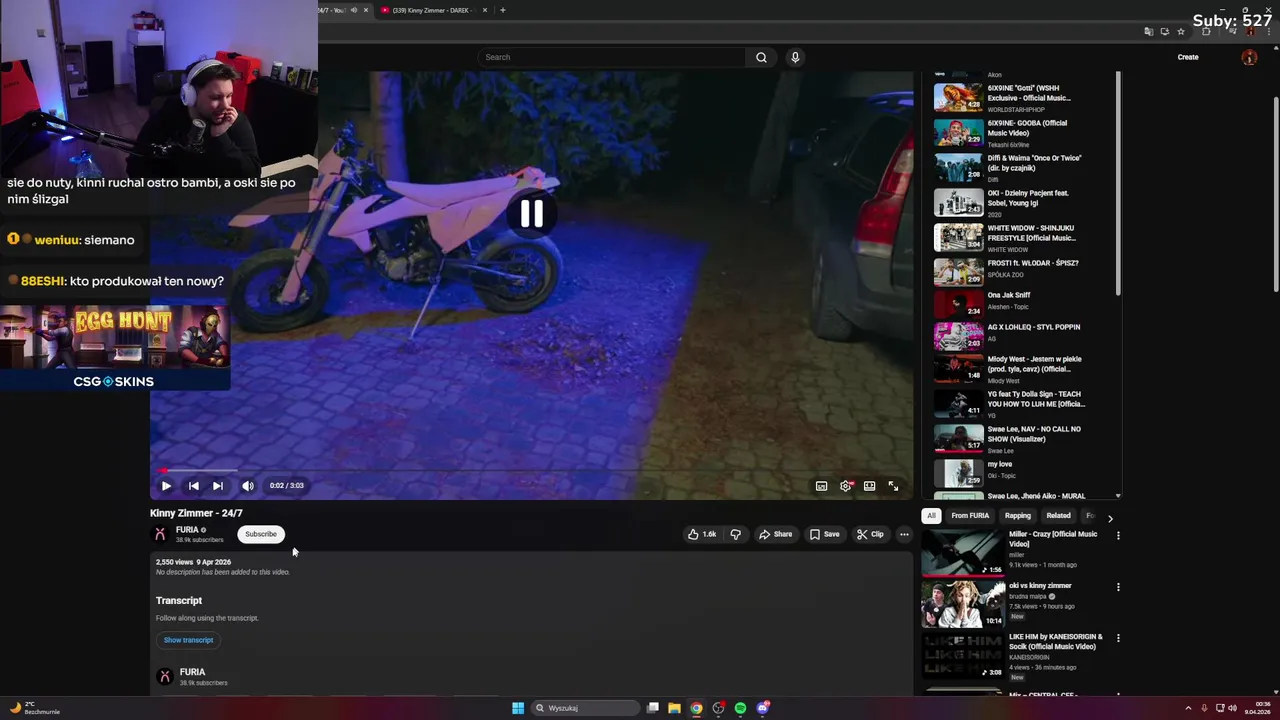Open more actions menu below video
Image resolution: width=1280 pixels, height=720 pixels.
click(x=904, y=534)
